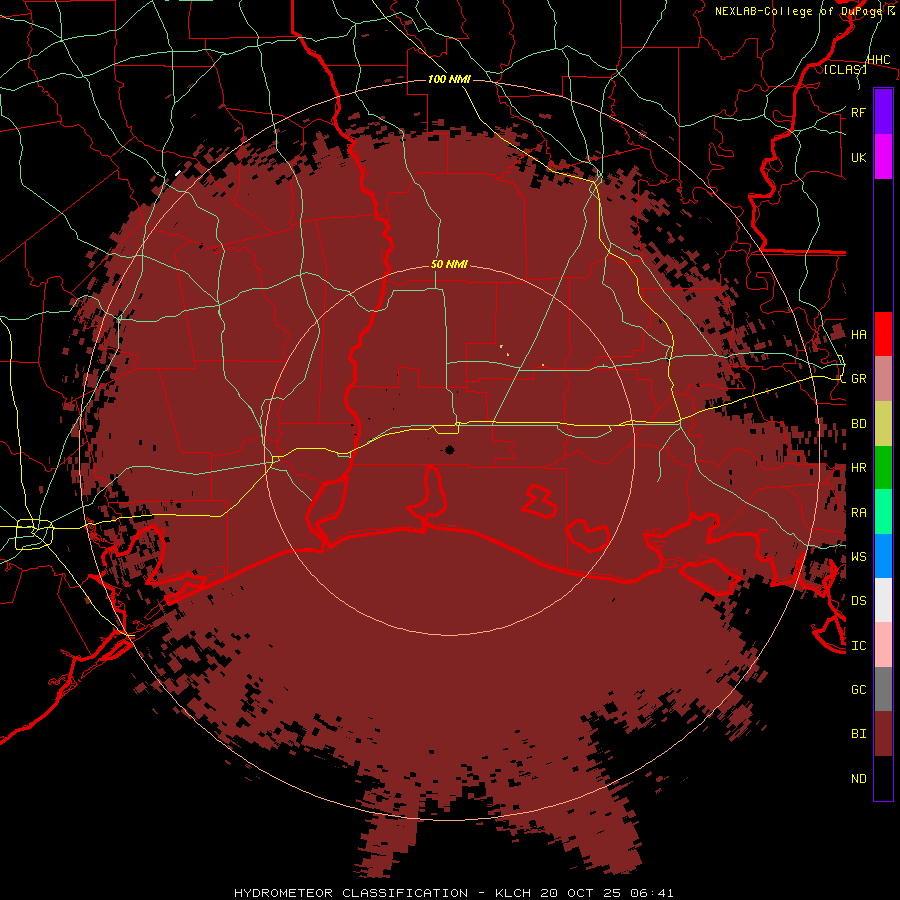Click the GC legend label
Screen dimensions: 900x900
coord(858,690)
